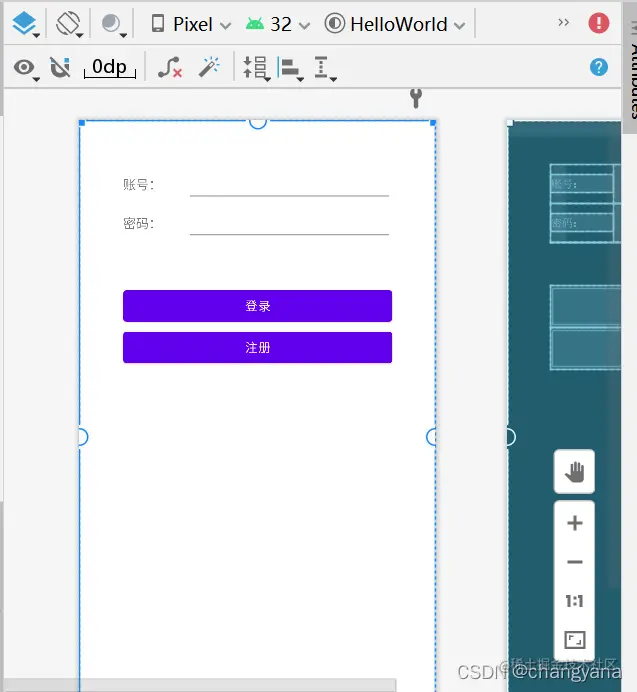
Task: Click the 登录 button
Action: [257, 306]
